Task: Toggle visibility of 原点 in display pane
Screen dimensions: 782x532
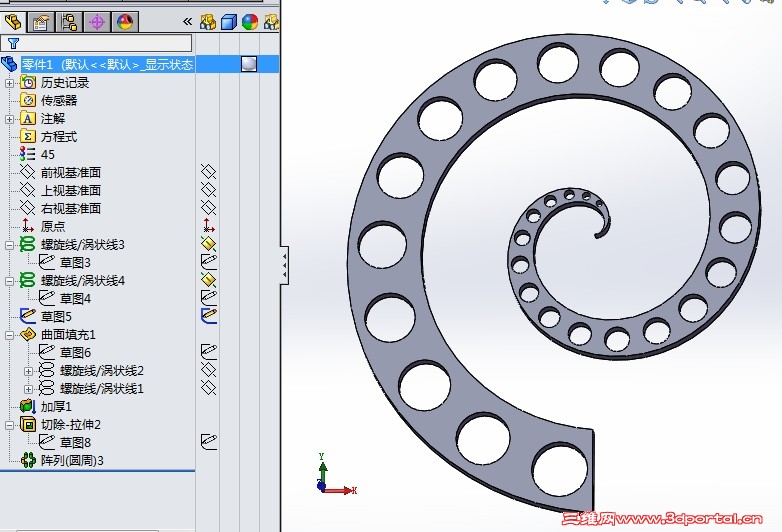Action: pyautogui.click(x=208, y=226)
